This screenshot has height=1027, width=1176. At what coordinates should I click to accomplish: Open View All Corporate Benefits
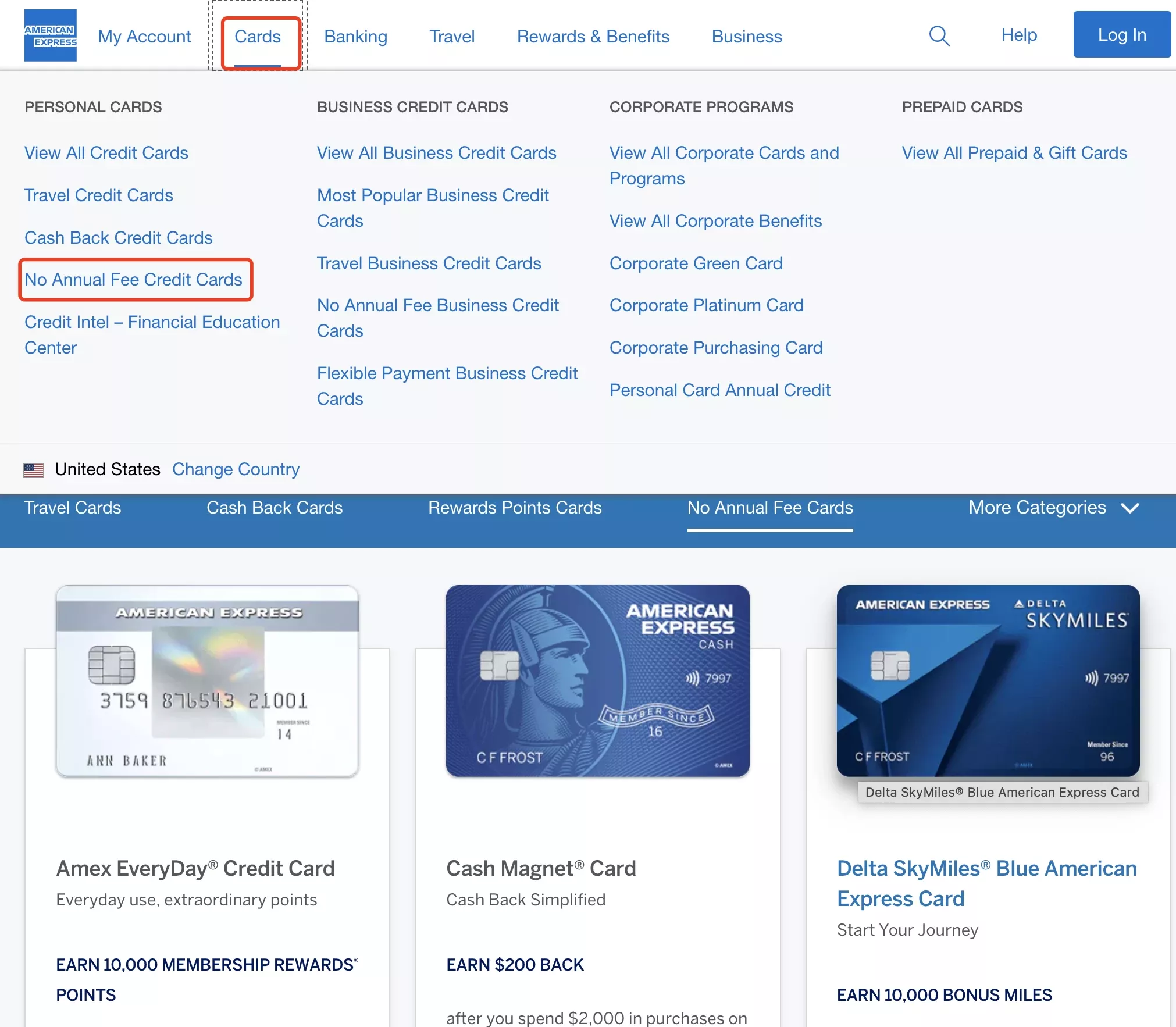point(715,220)
